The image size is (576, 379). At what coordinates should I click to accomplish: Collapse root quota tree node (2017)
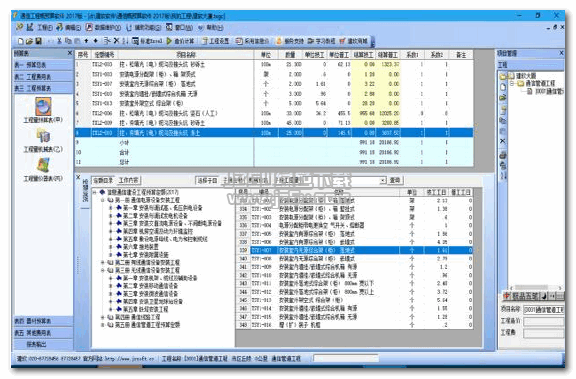pos(95,192)
